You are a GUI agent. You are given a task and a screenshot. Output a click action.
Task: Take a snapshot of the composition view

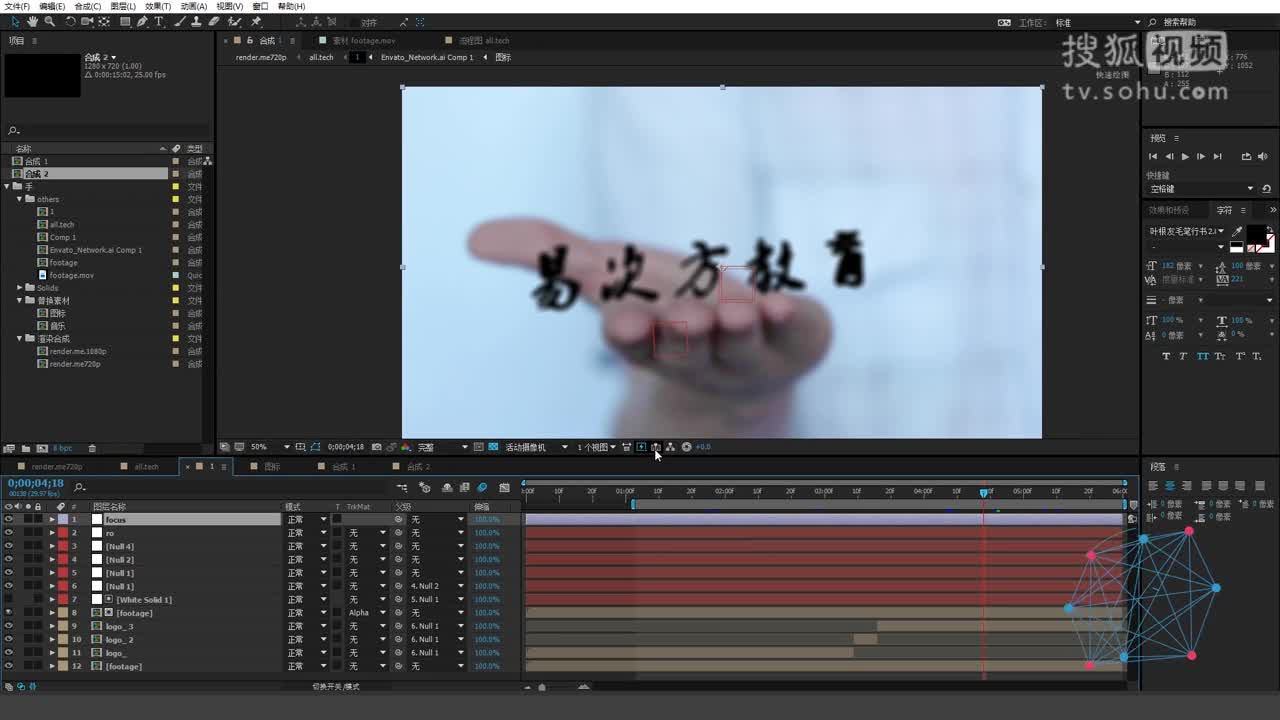pyautogui.click(x=376, y=447)
